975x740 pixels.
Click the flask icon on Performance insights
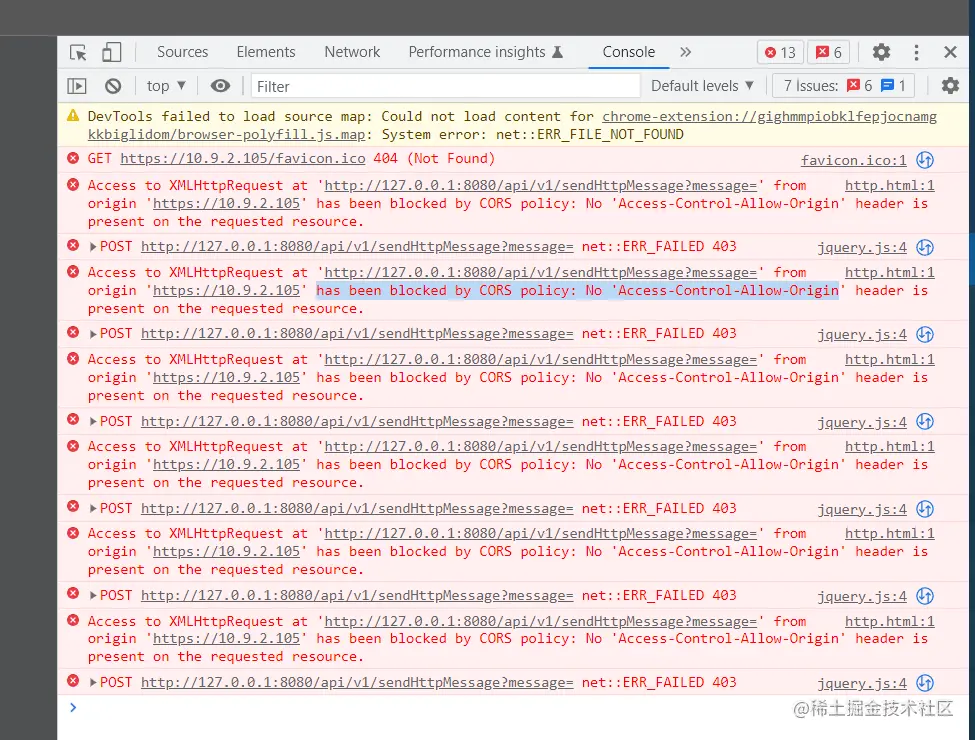click(558, 52)
